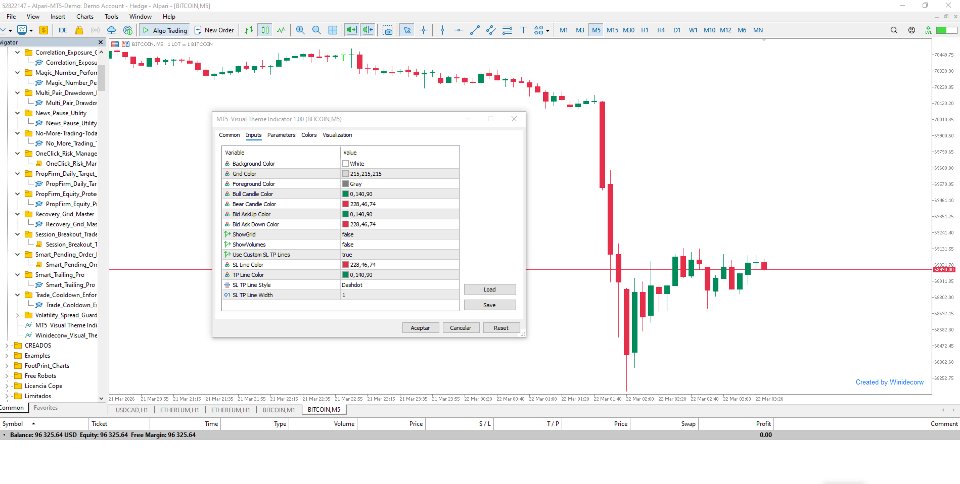Toggle the Algo Trading button
This screenshot has width=960, height=484.
pos(164,30)
